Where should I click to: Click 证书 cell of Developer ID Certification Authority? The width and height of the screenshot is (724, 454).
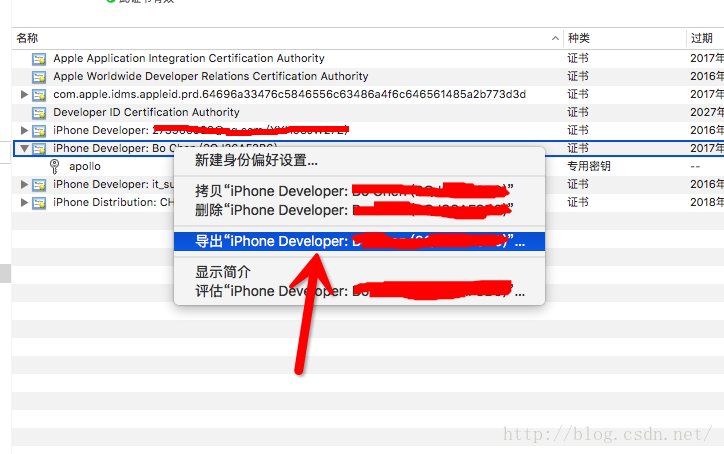tap(578, 113)
